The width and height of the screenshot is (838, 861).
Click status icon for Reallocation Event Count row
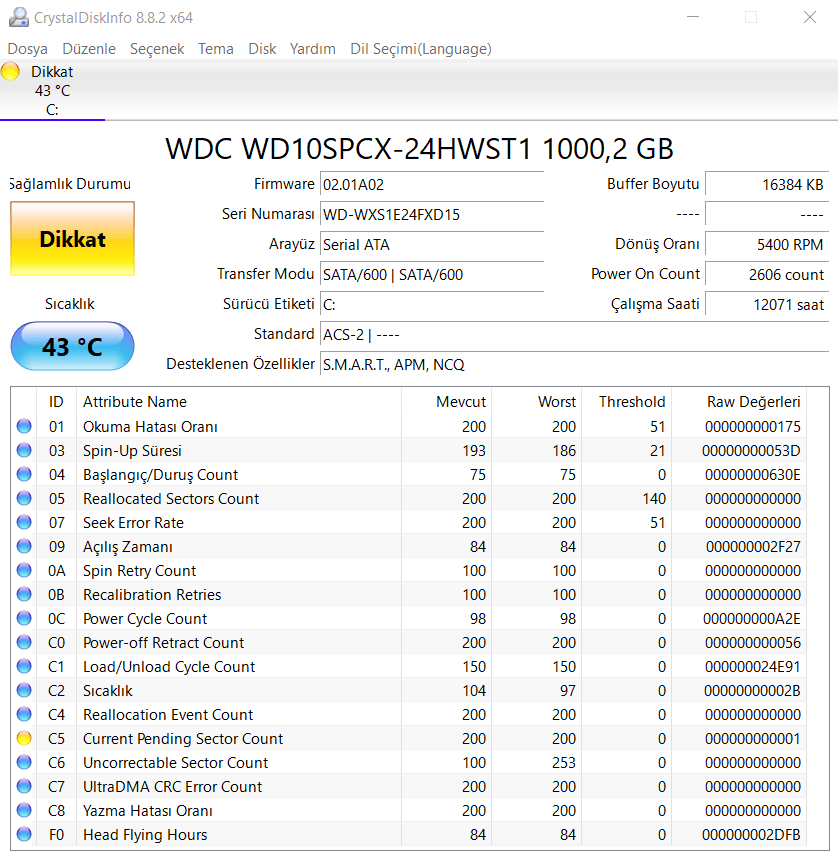24,714
